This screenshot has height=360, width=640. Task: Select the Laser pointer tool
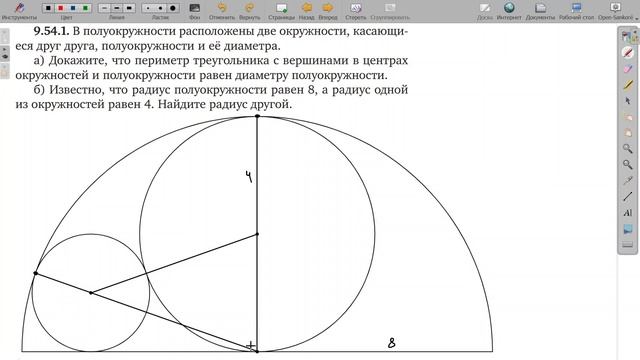coord(628,181)
